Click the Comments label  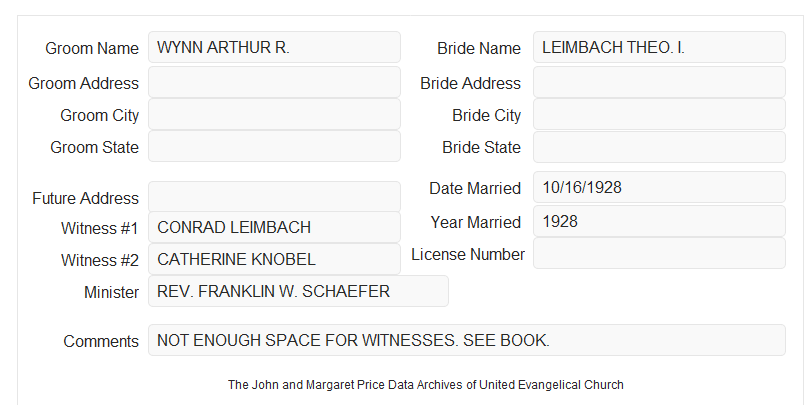(x=101, y=341)
